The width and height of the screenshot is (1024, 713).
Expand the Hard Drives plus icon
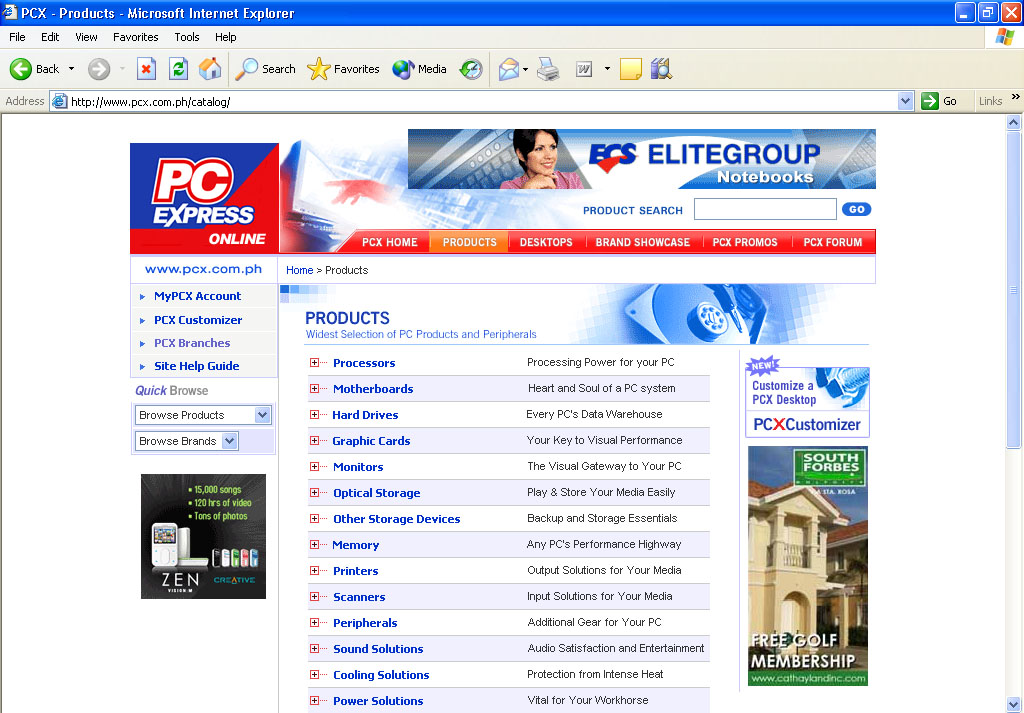point(315,415)
